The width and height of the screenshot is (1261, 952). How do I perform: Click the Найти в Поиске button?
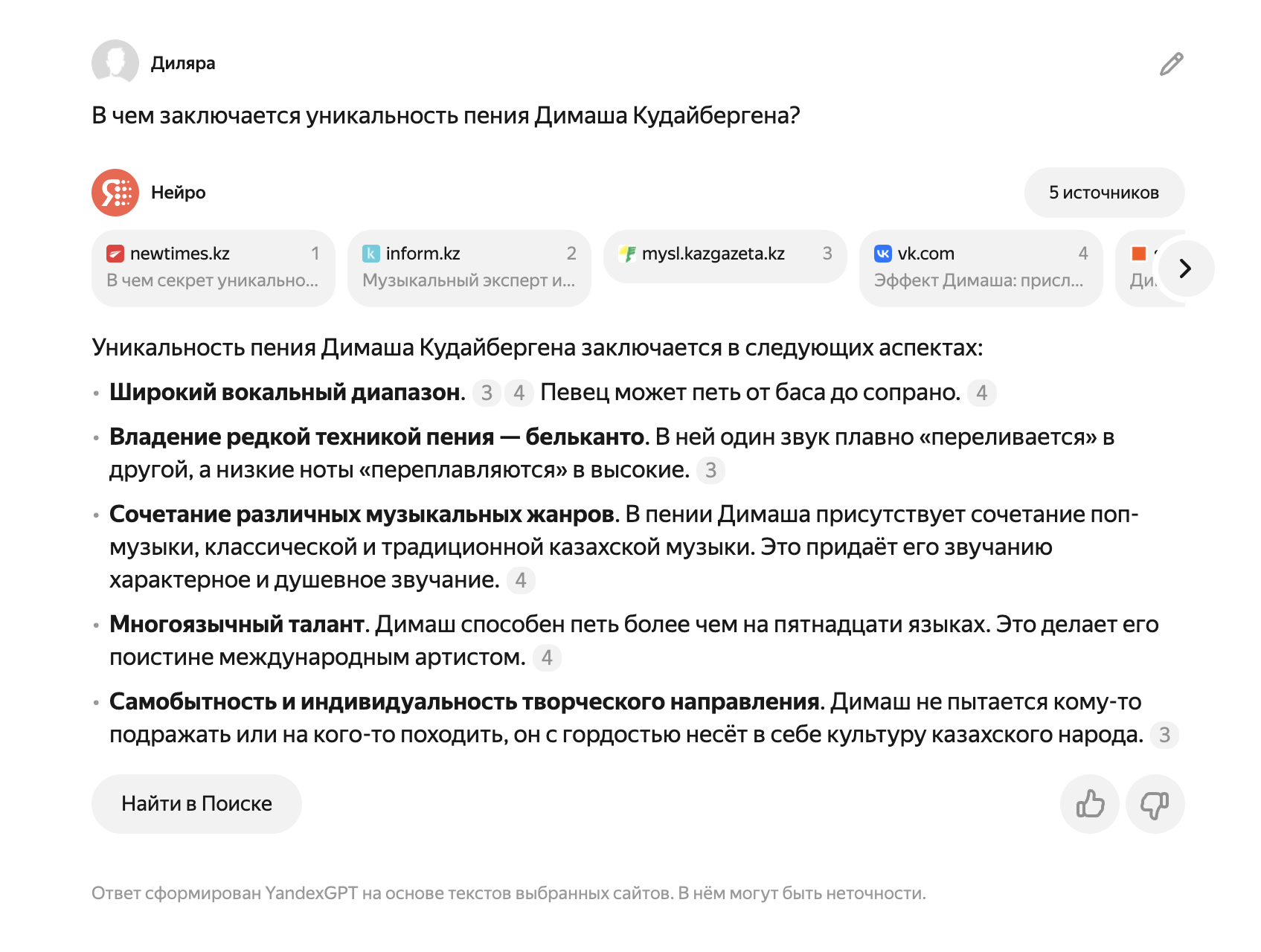coord(196,804)
